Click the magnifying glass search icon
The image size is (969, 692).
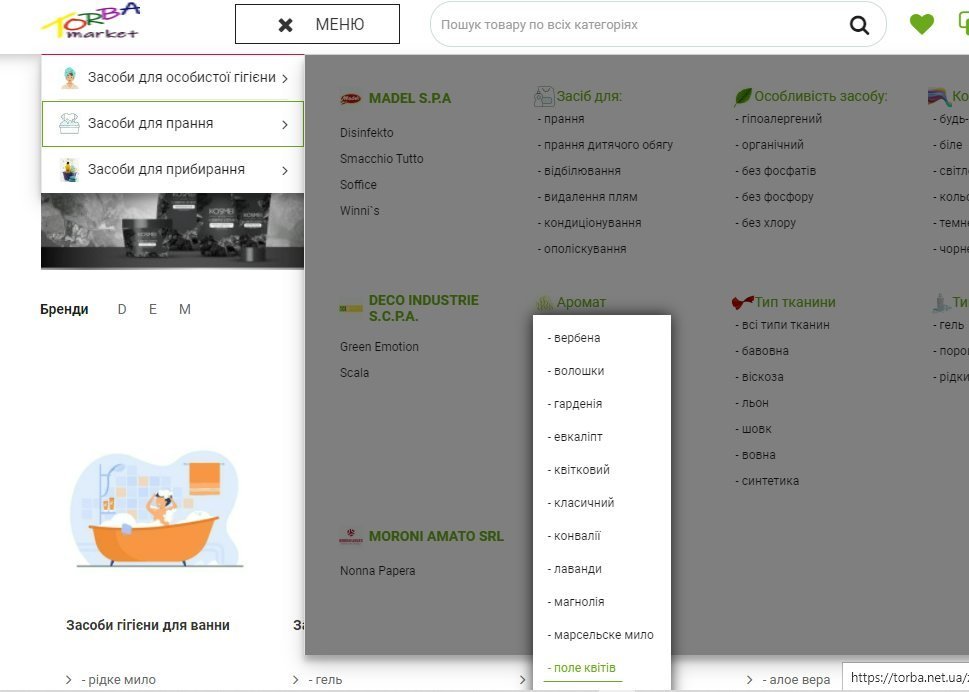(859, 25)
